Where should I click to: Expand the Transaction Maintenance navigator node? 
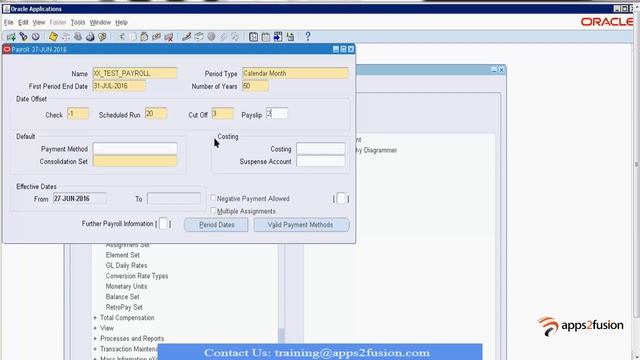coord(95,349)
